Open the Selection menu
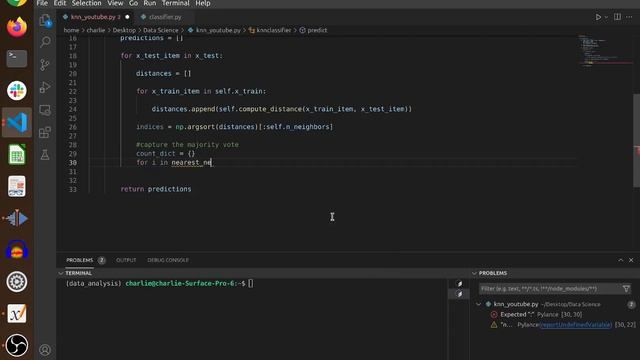Screen dimensions: 640x360 (x=86, y=3)
